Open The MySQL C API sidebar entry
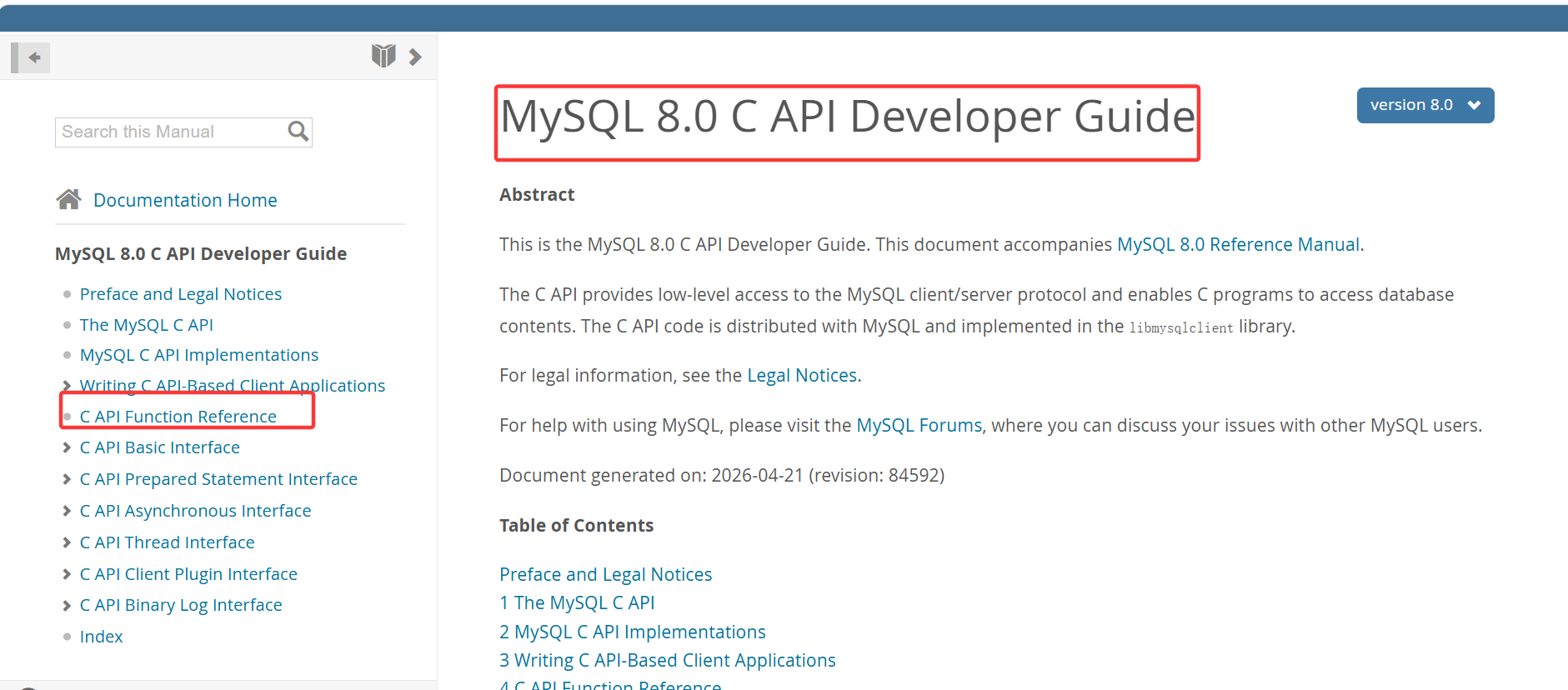Viewport: 1568px width, 690px height. 147,325
